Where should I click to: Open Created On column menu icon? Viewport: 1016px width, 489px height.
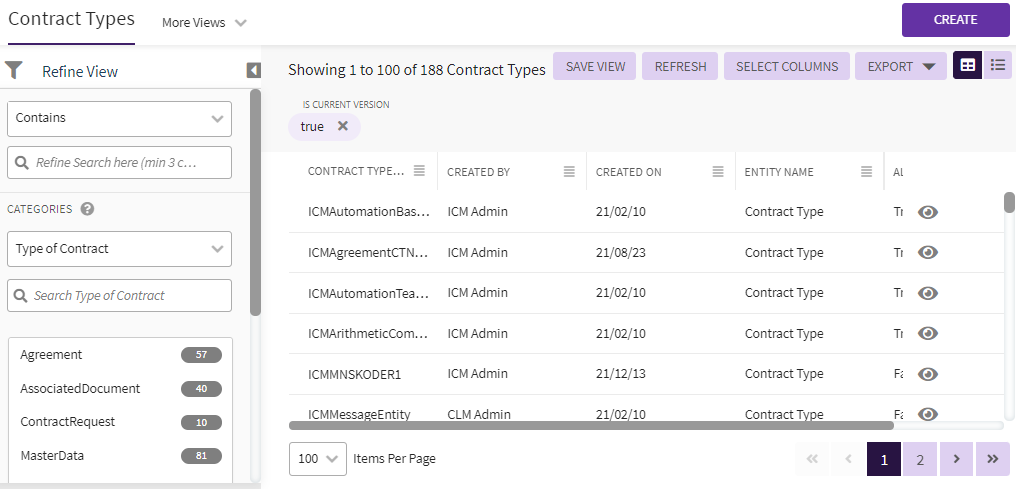718,172
